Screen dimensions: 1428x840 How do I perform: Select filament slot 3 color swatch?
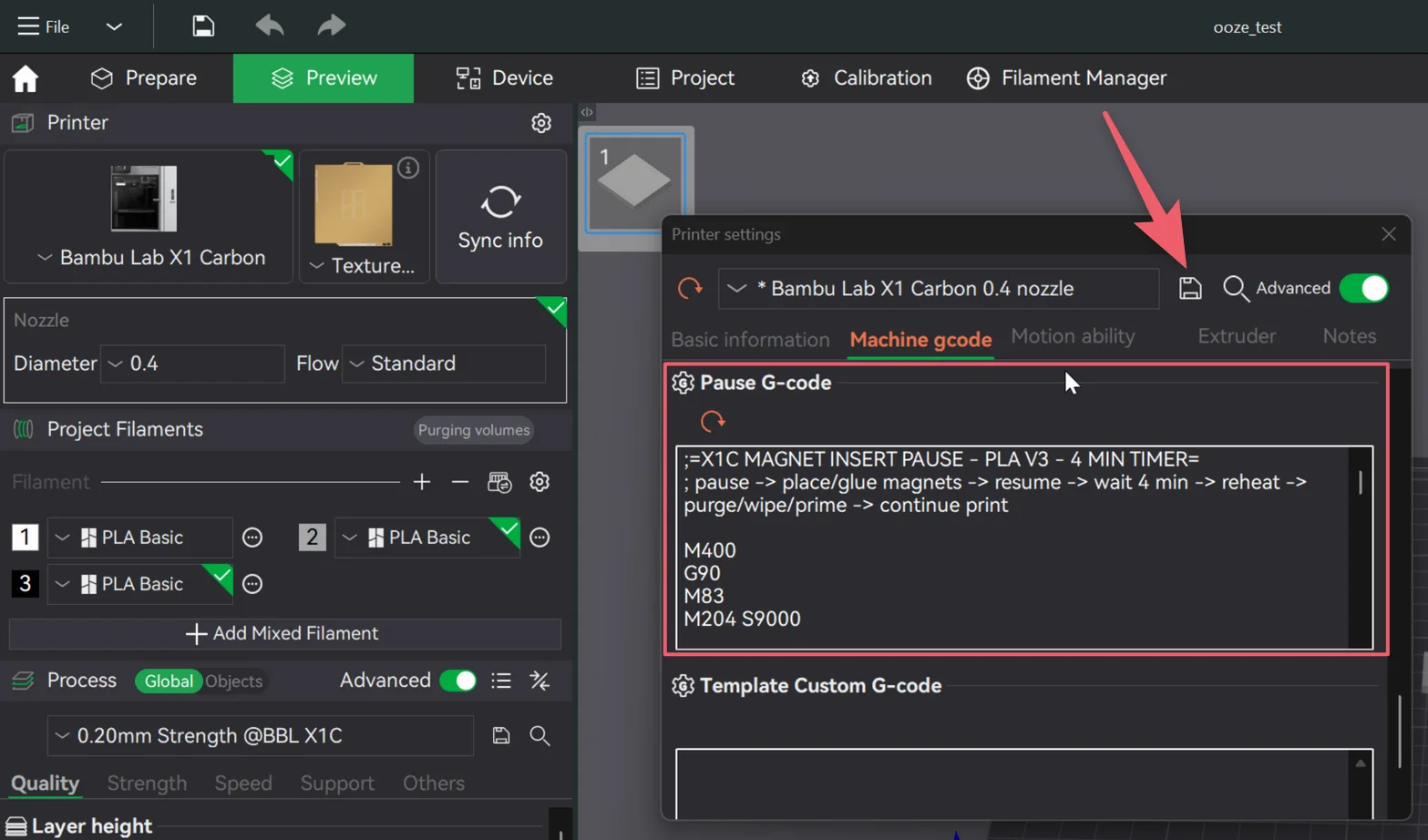[x=26, y=584]
